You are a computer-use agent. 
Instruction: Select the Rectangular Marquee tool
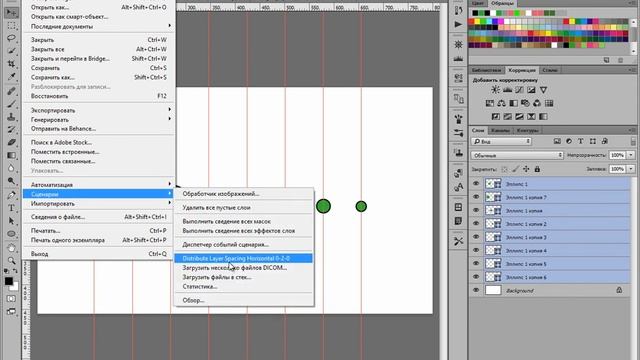coord(11,26)
